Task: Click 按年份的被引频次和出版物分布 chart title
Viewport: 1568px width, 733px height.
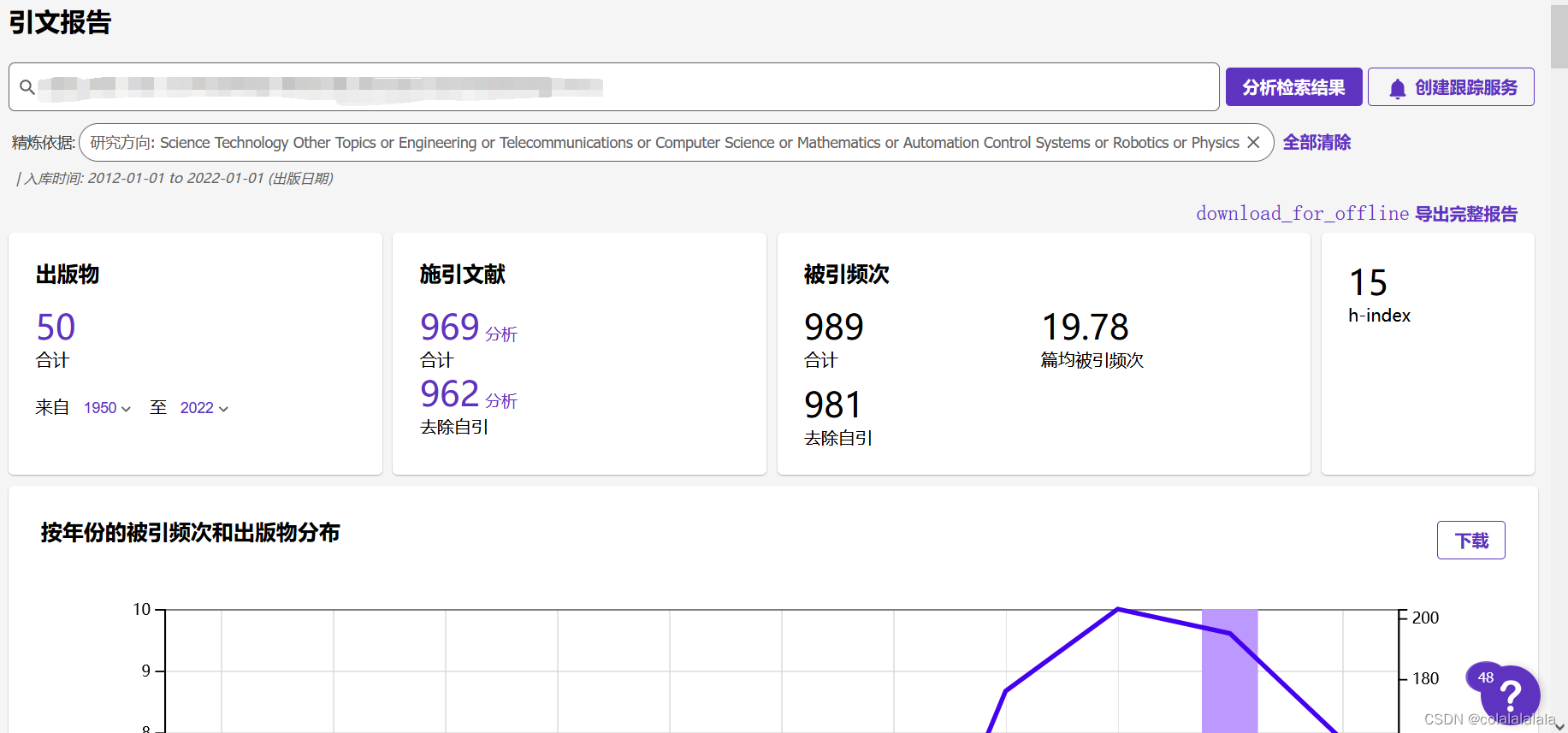Action: point(190,533)
